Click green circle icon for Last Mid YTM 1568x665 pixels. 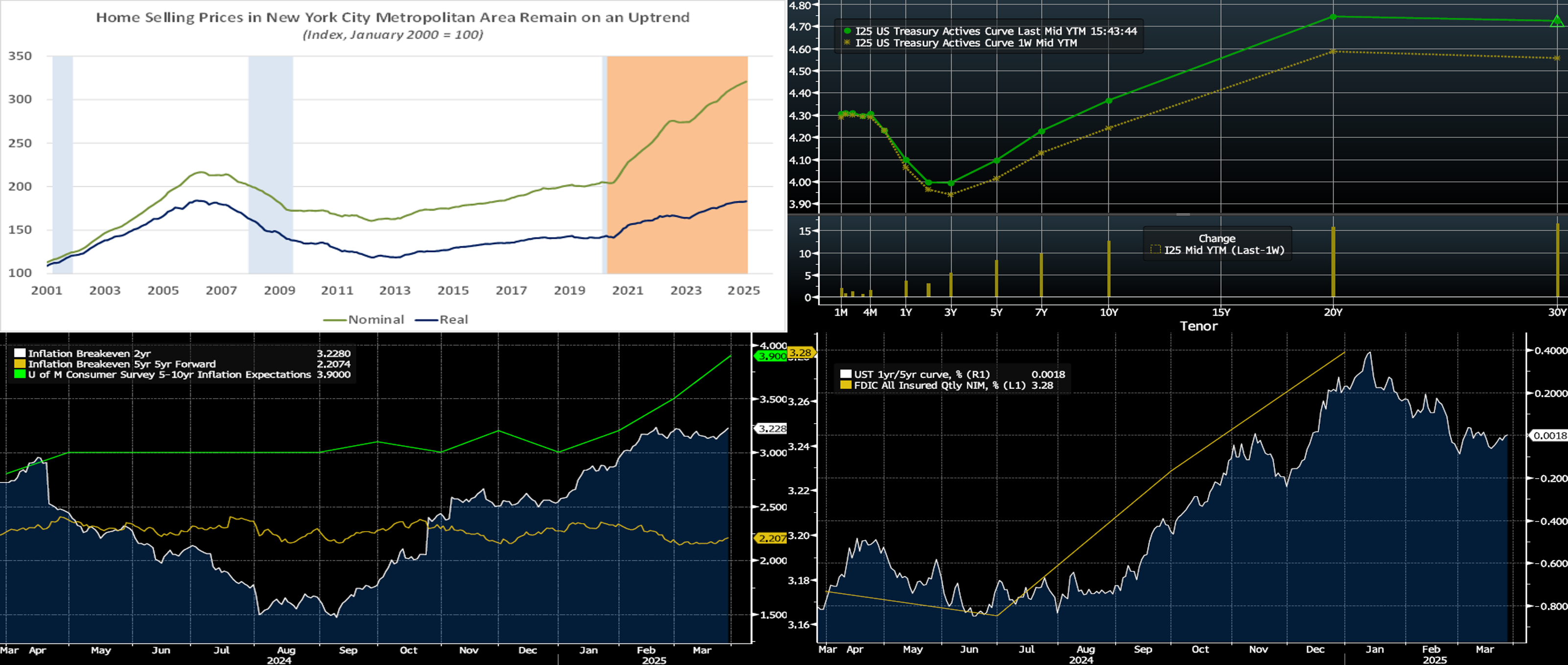pyautogui.click(x=847, y=31)
